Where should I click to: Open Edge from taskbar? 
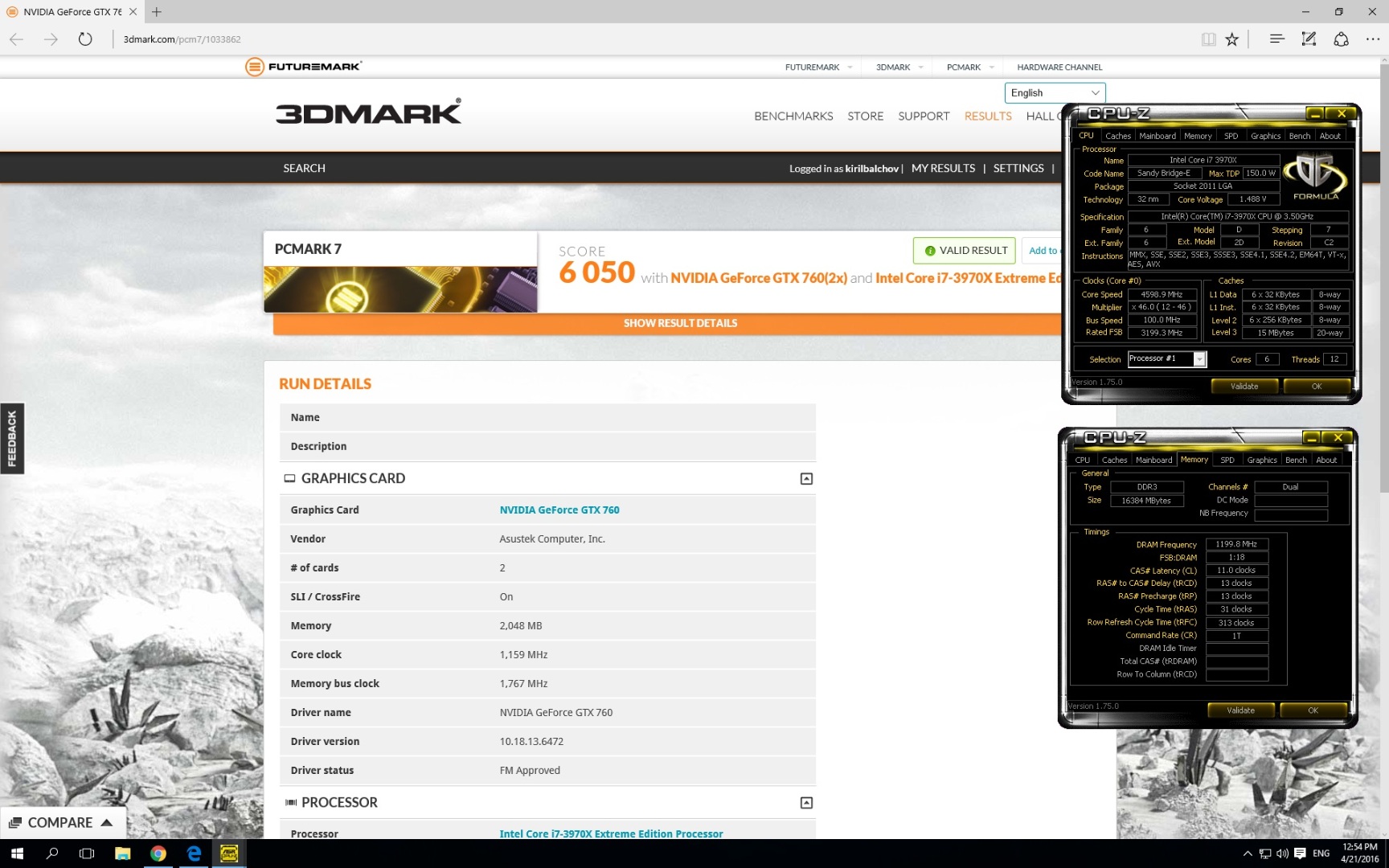point(194,854)
